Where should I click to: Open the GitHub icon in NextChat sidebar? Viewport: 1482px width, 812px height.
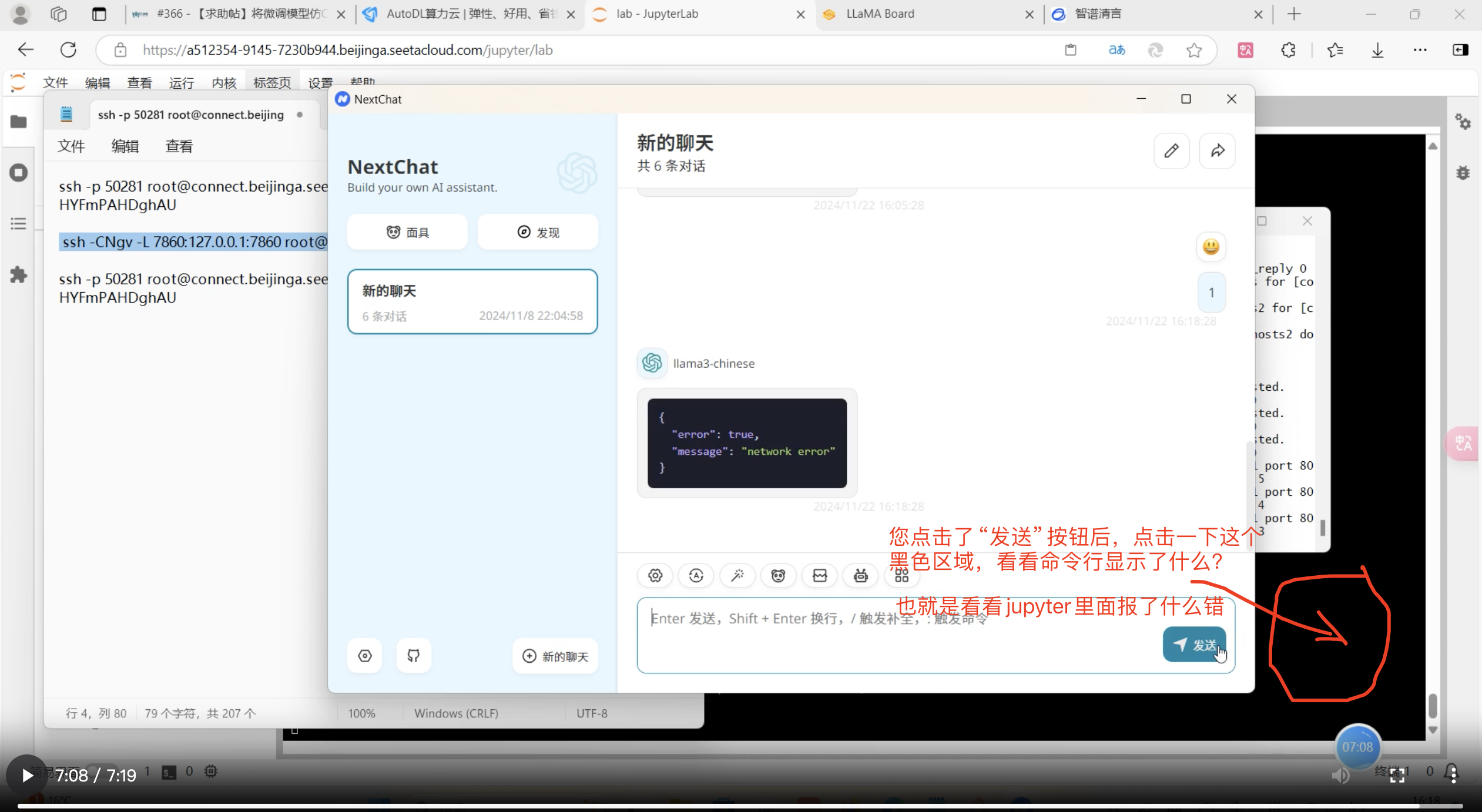click(414, 656)
